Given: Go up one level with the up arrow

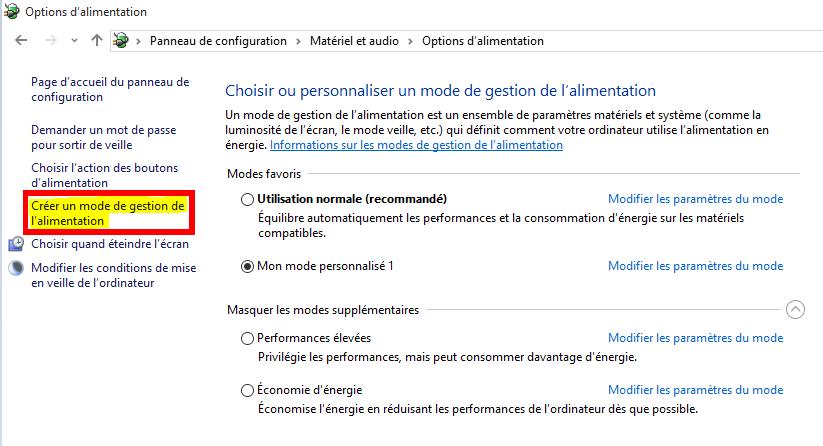Looking at the screenshot, I should pyautogui.click(x=97, y=40).
